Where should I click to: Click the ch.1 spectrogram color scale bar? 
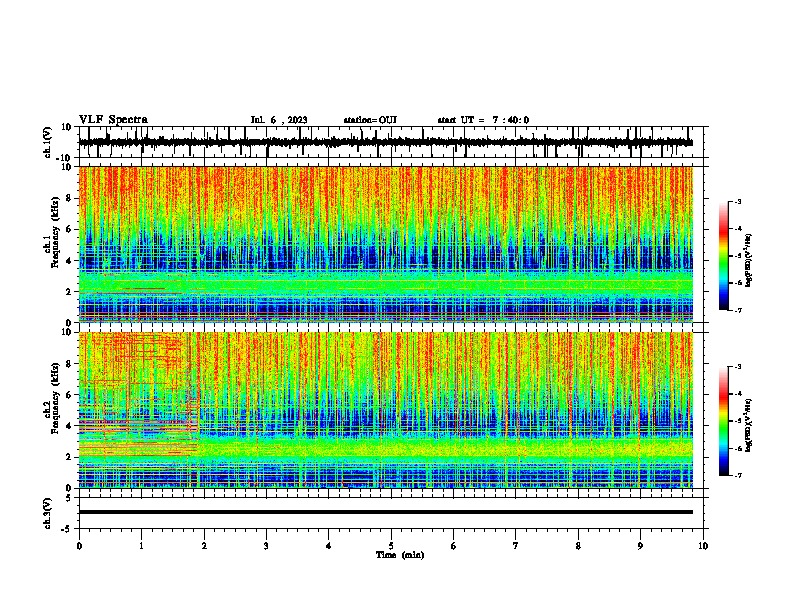click(724, 256)
